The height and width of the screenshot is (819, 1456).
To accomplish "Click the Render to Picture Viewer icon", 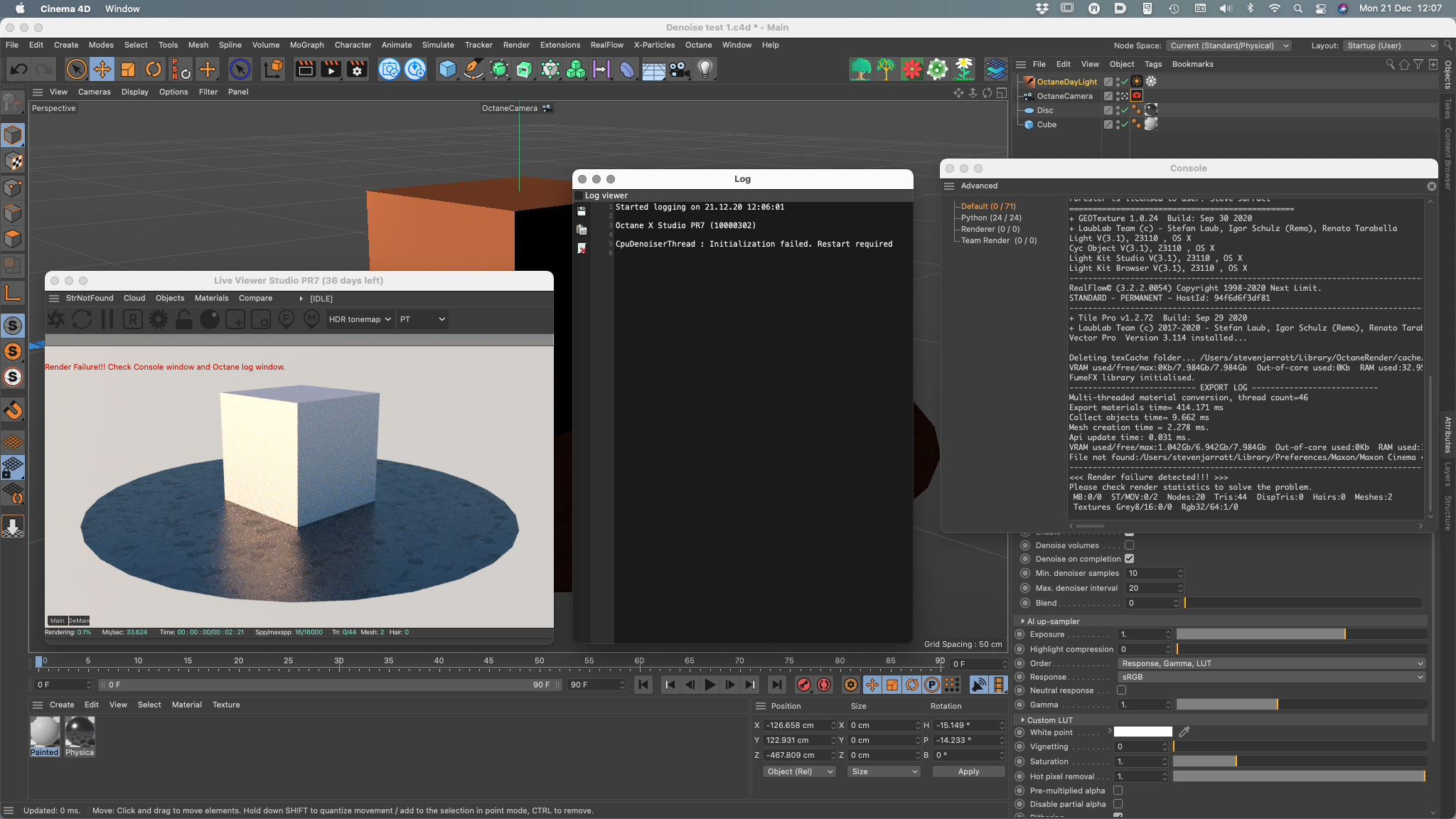I will [x=331, y=69].
